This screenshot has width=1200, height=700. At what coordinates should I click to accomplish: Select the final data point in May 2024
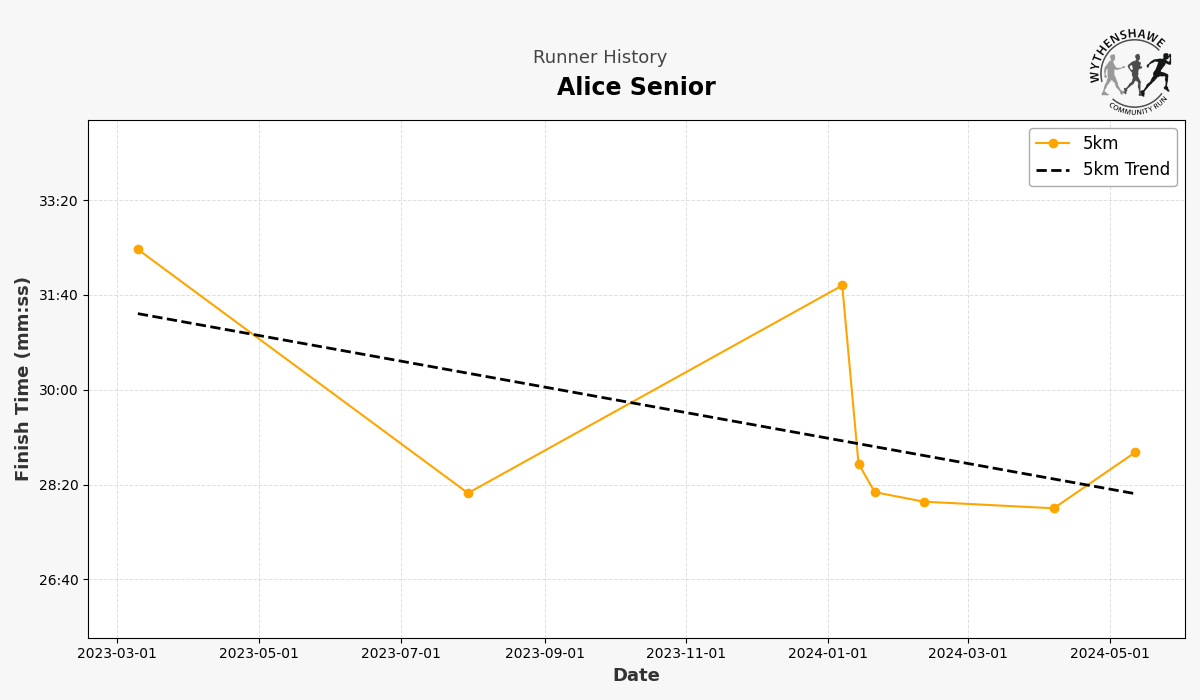[x=1135, y=453]
